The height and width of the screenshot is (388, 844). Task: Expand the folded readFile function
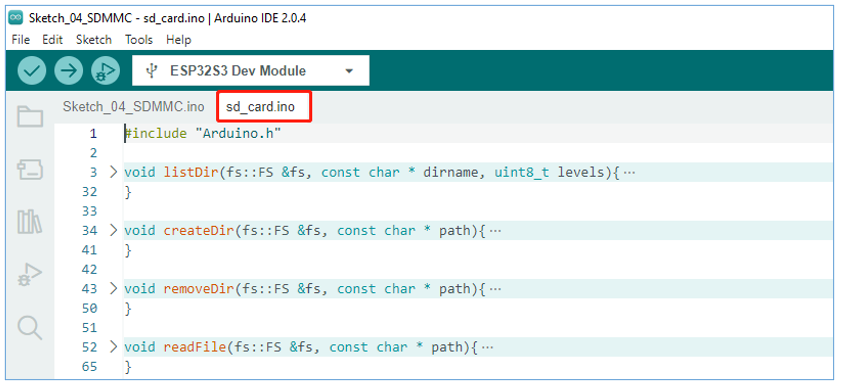(x=112, y=347)
